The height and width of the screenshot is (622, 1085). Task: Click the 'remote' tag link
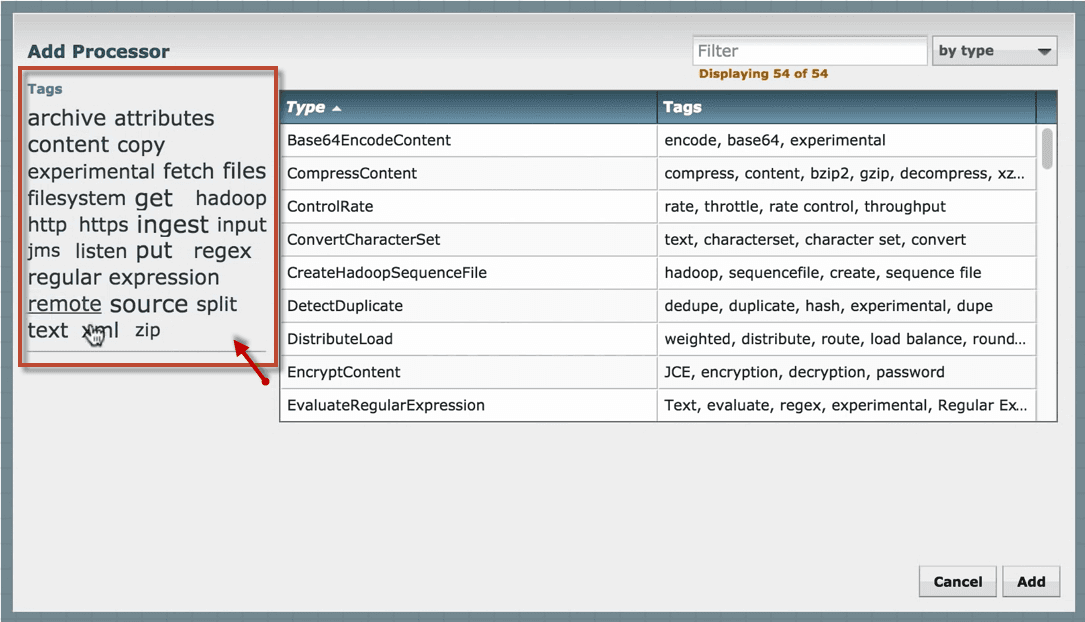tap(64, 304)
